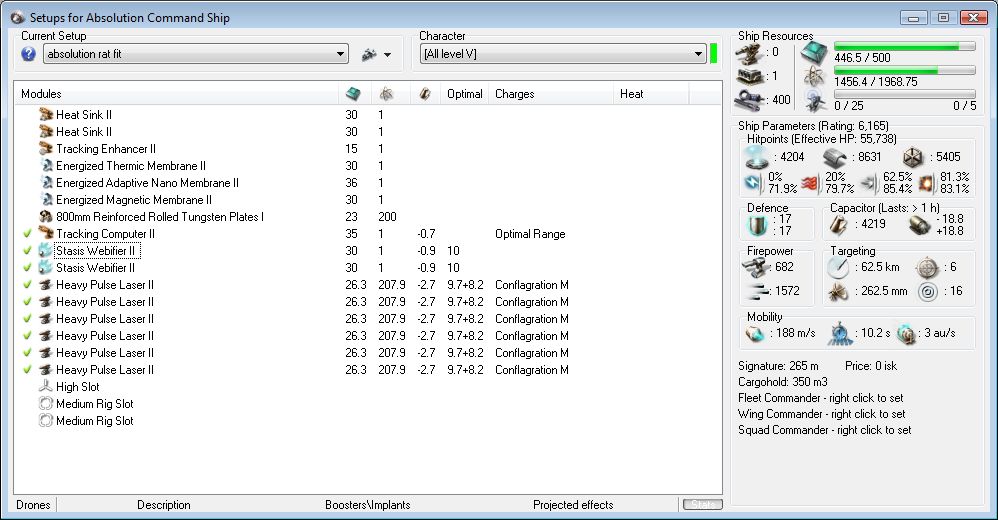Screen dimensions: 998x520
Task: Sort by the Charges column header
Action: [551, 94]
